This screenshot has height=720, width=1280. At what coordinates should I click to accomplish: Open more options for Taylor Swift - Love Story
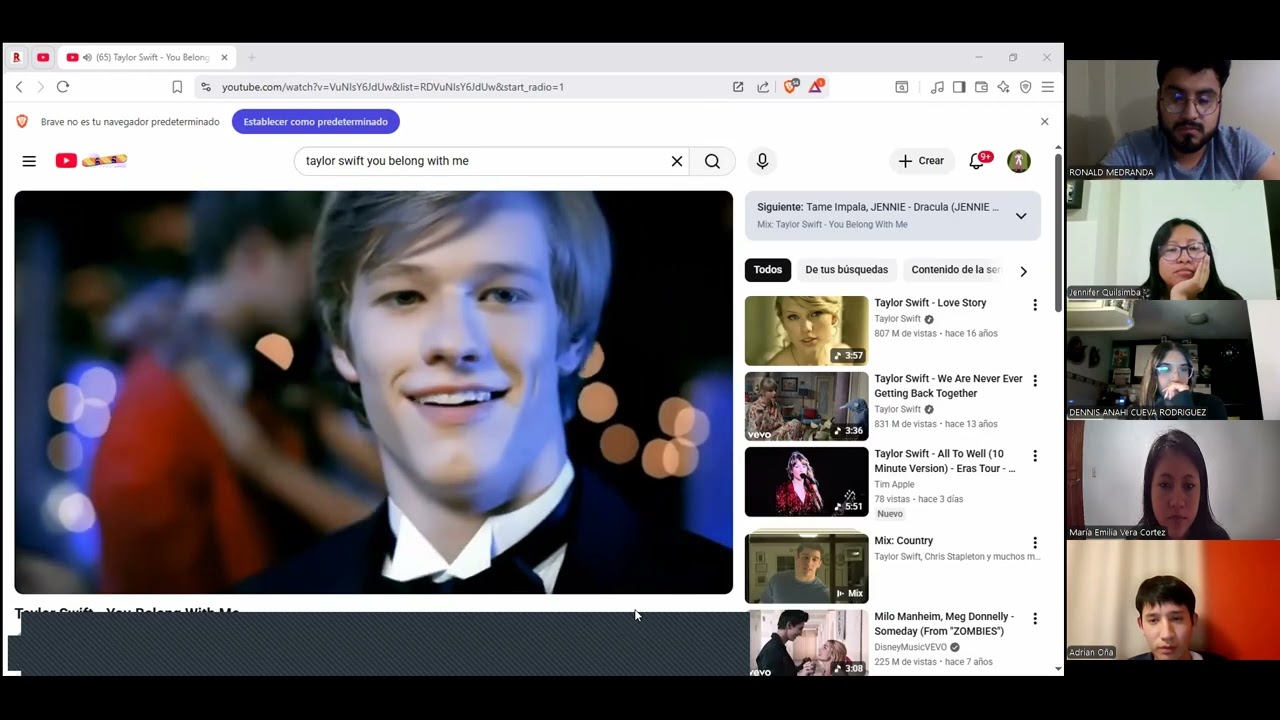click(1035, 305)
